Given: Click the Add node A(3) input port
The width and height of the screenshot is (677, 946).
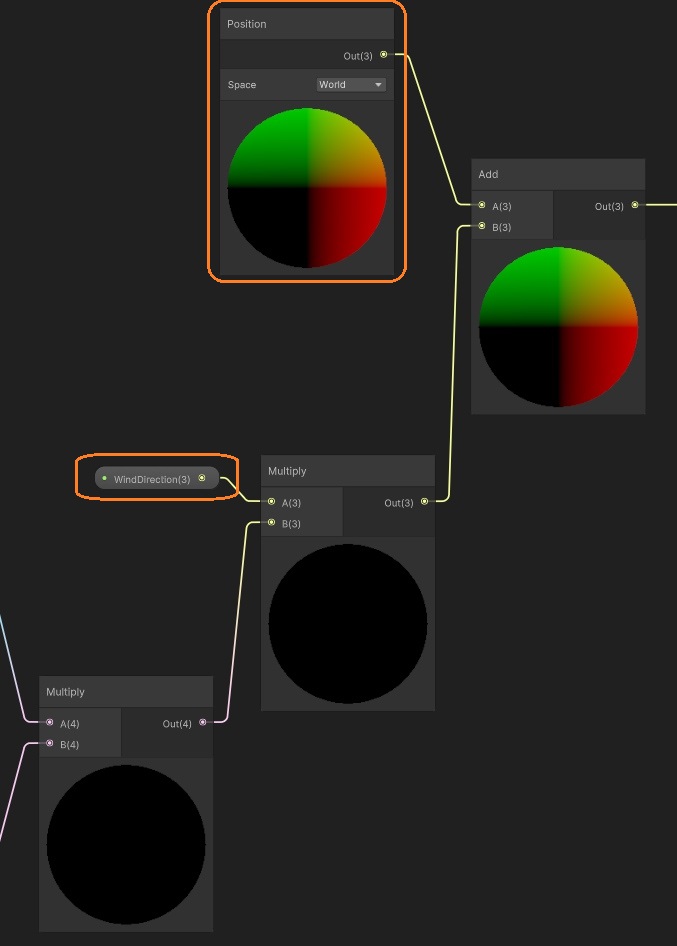Looking at the screenshot, I should click(x=482, y=205).
